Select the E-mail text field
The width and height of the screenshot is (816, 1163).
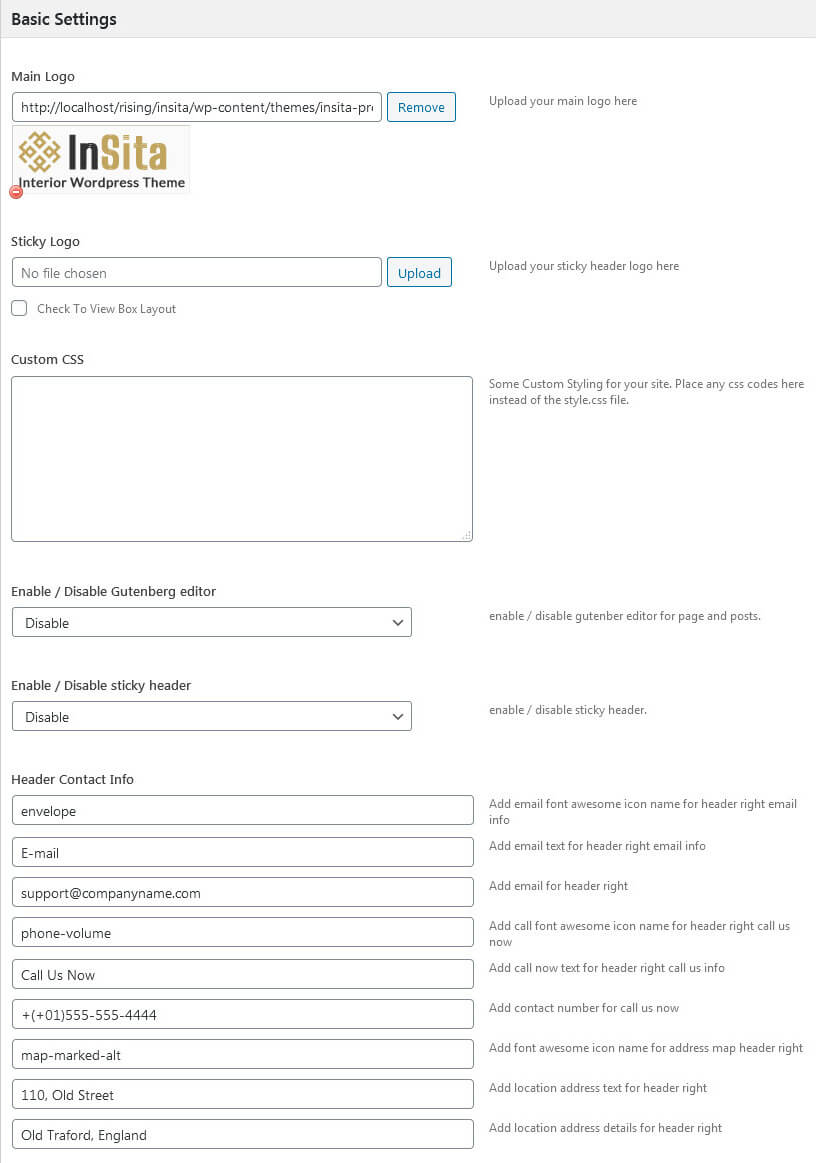point(242,853)
